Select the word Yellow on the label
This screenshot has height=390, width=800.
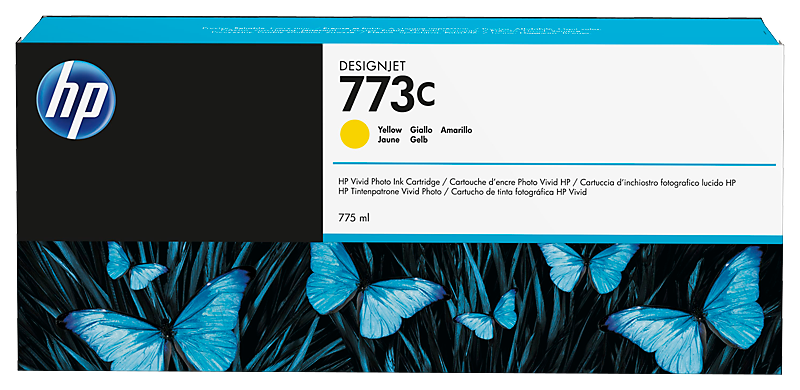click(390, 130)
